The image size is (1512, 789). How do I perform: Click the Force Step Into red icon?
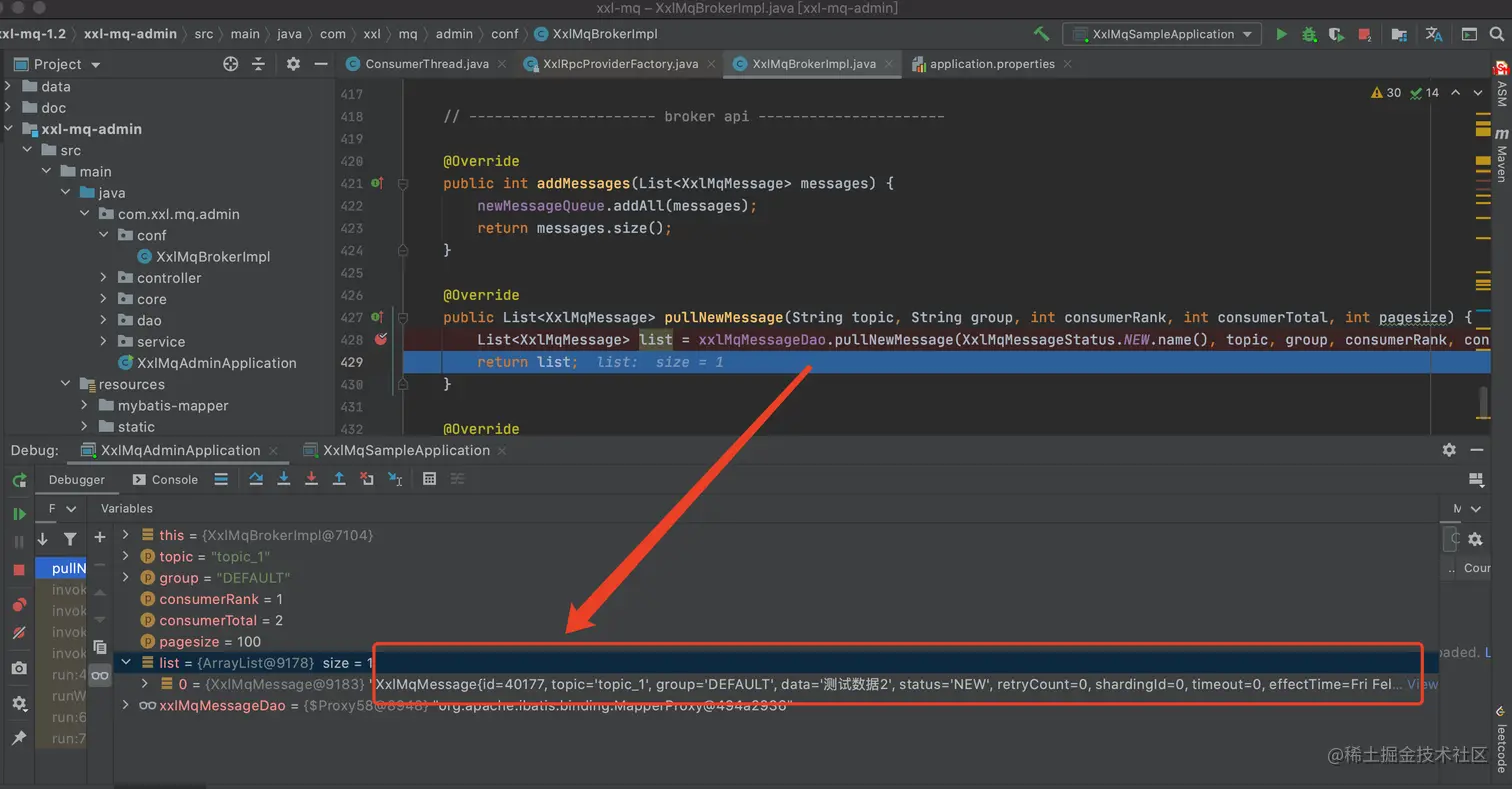312,479
